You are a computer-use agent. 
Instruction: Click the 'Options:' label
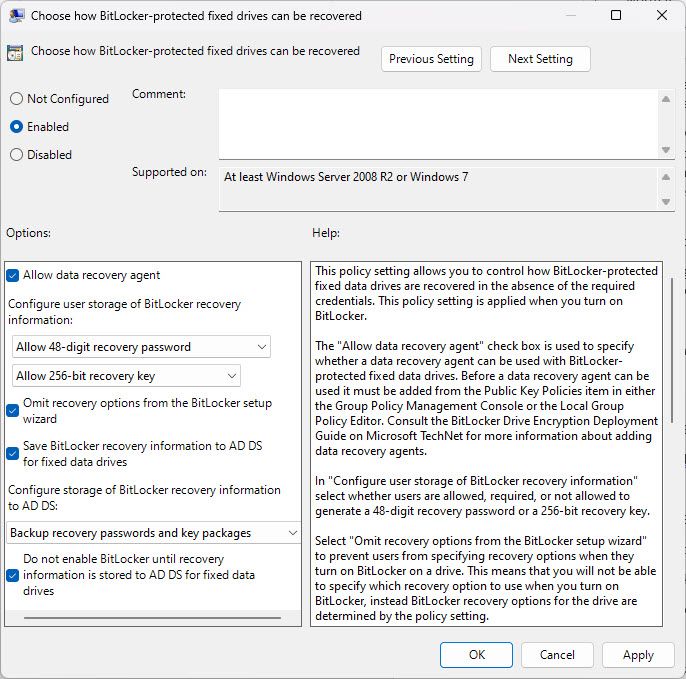28,233
